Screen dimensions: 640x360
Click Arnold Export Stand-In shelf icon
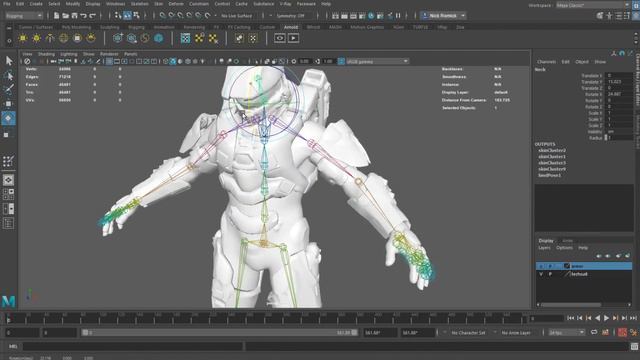point(131,38)
